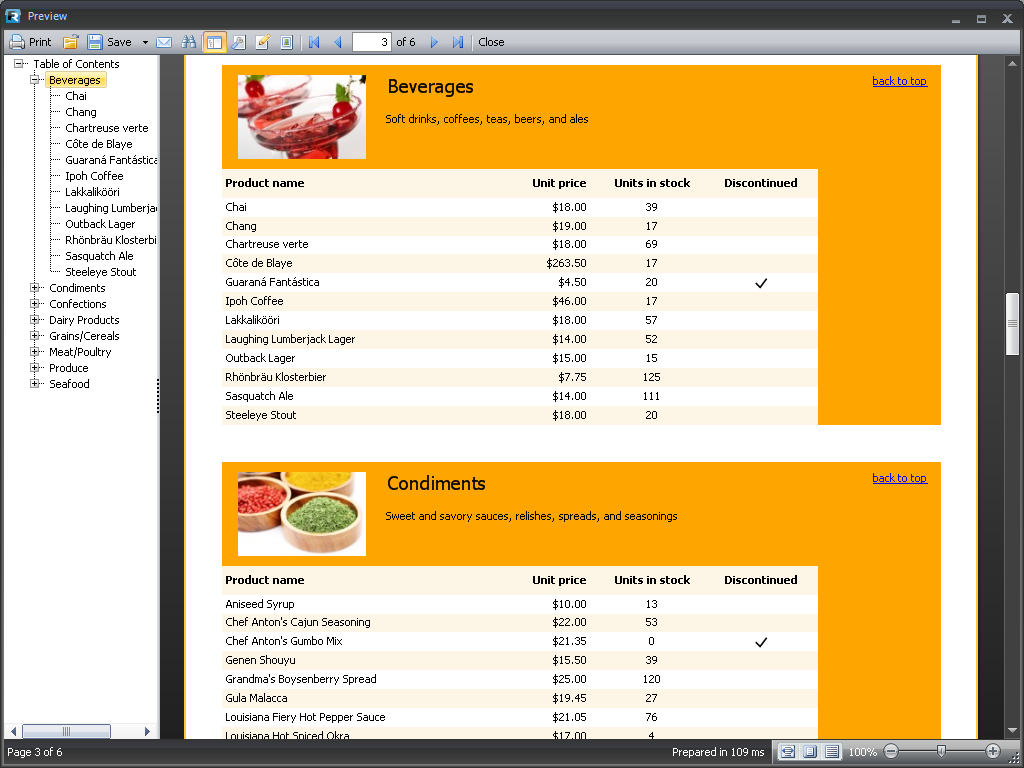The image size is (1024, 768).
Task: Jump to the last page
Action: [458, 42]
